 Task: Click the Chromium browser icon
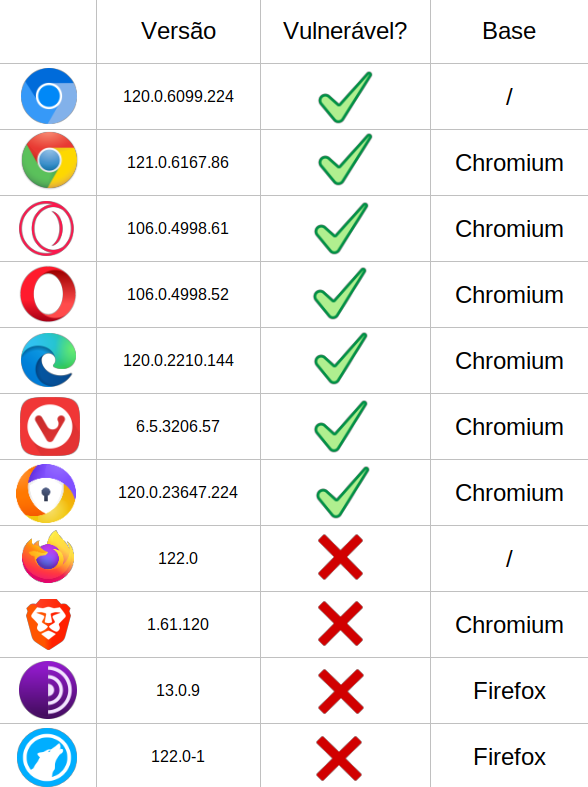[x=49, y=96]
